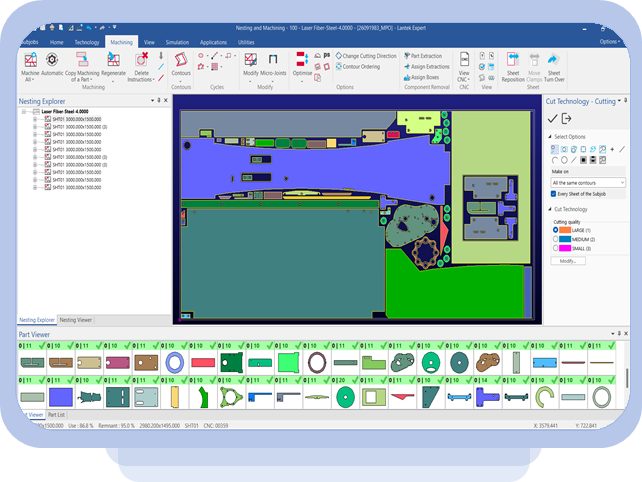This screenshot has height=482, width=642.
Task: Collapse the Cut Technology section
Action: (x=550, y=209)
